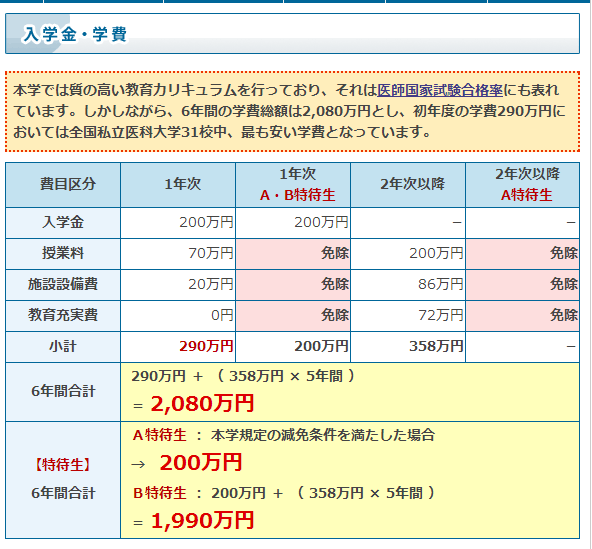Click the 入学金・学費 section heading
Viewport: 592px width, 549px height.
pyautogui.click(x=75, y=34)
